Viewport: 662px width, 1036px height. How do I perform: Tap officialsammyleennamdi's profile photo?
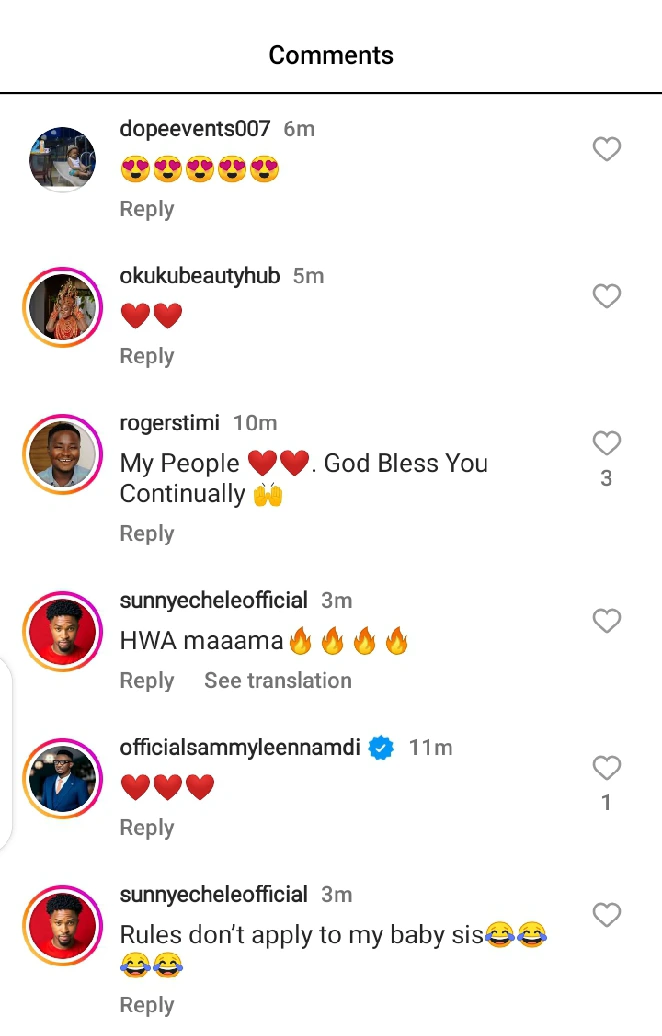(62, 778)
